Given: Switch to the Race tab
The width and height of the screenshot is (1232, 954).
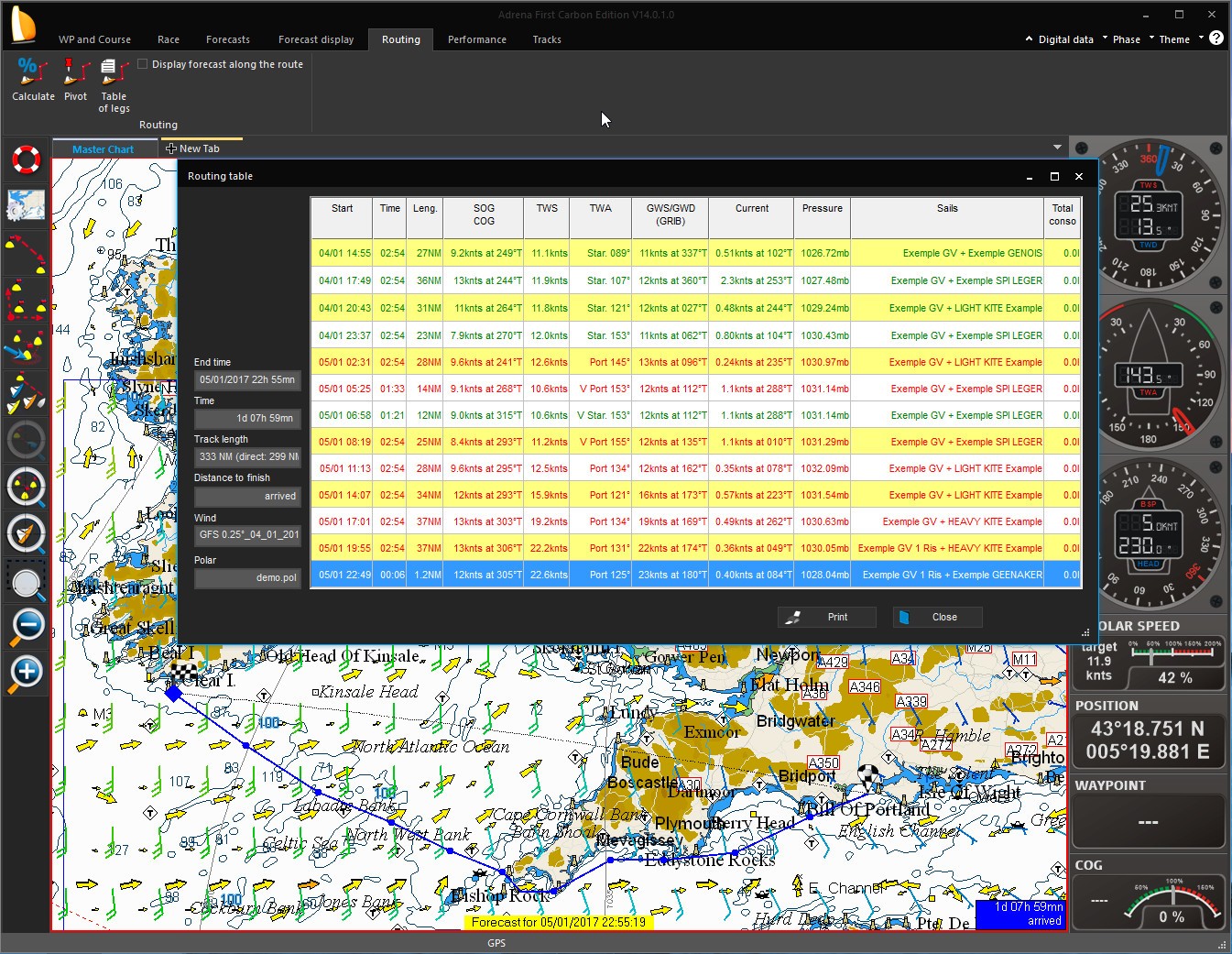Looking at the screenshot, I should (x=169, y=39).
